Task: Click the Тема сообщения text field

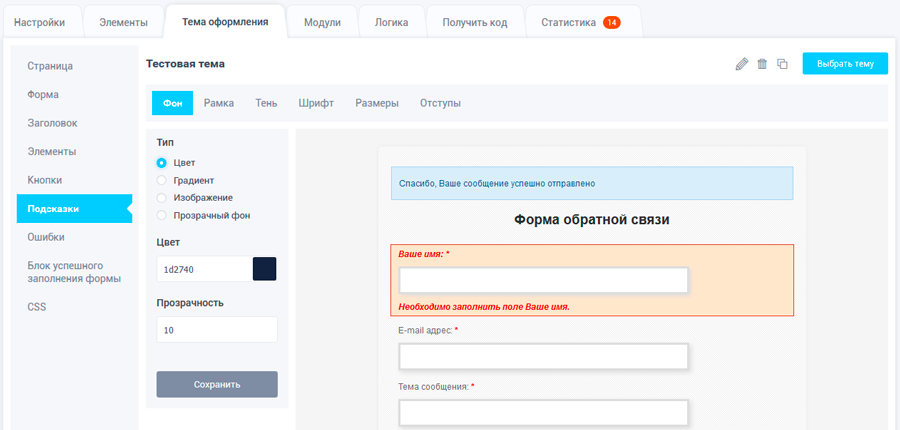Action: point(544,413)
